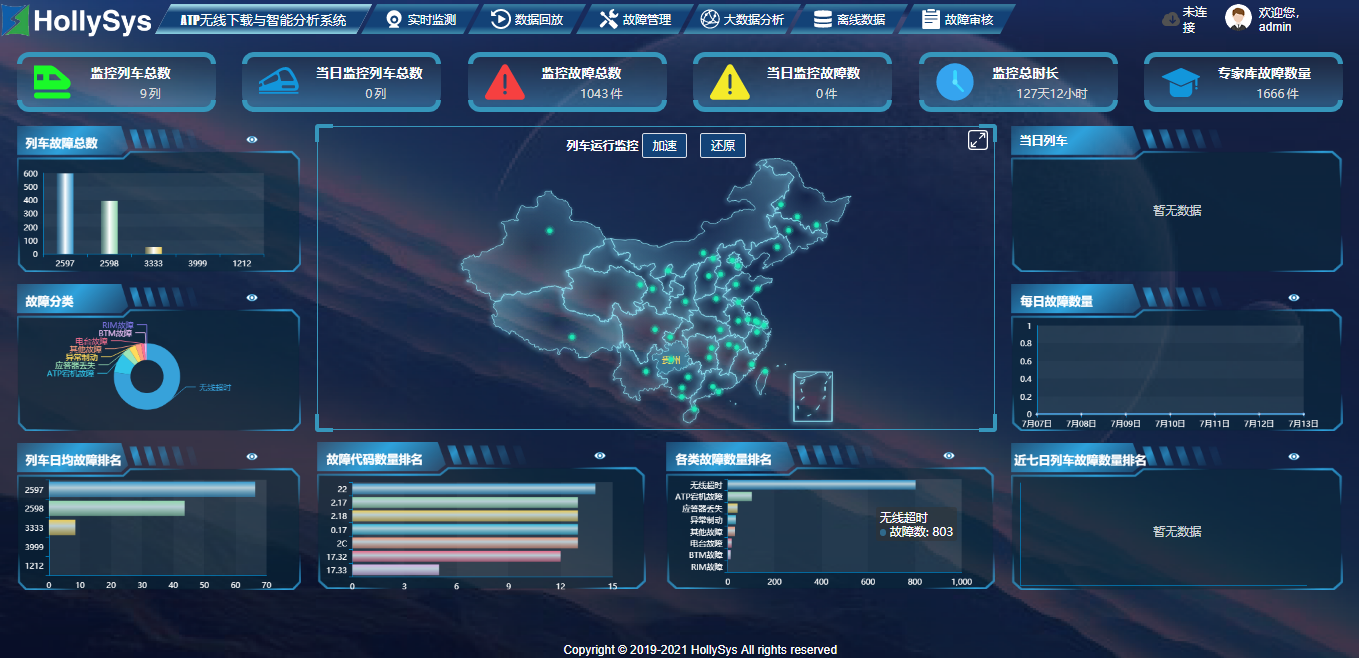Click the 2597 bar in 列车日均故障排名 chart
The image size is (1359, 658).
pos(151,490)
